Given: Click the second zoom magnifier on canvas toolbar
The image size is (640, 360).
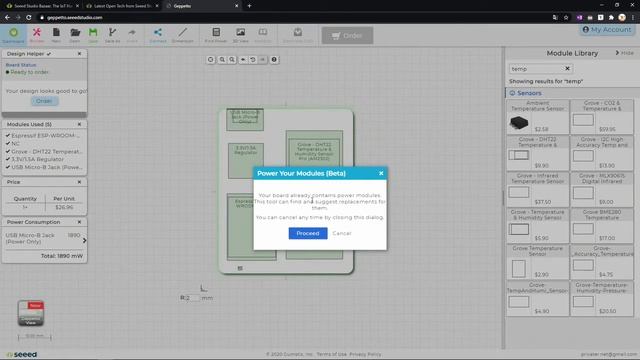Looking at the screenshot, I should (232, 60).
